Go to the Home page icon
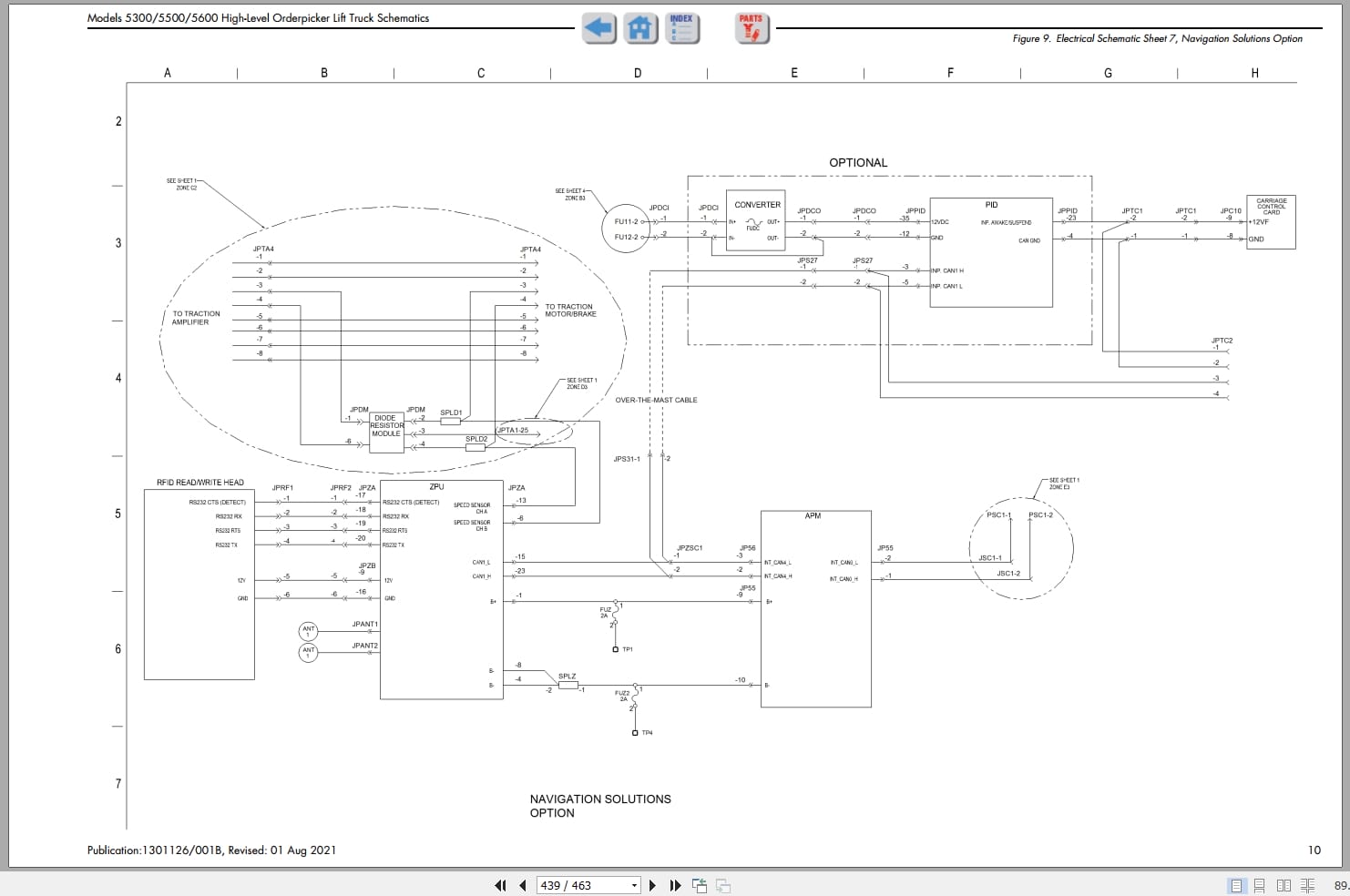This screenshot has width=1350, height=896. (x=640, y=28)
